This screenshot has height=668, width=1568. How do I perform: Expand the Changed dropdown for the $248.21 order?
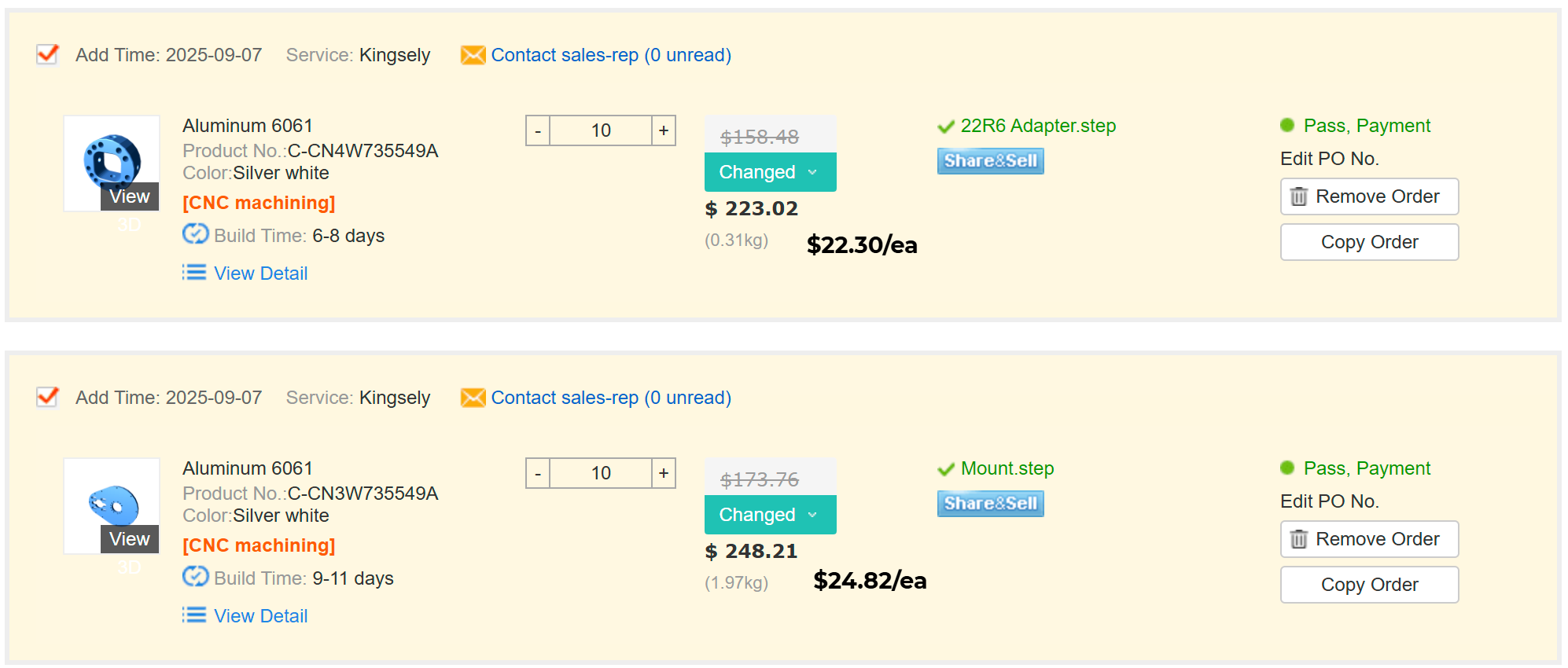(770, 515)
